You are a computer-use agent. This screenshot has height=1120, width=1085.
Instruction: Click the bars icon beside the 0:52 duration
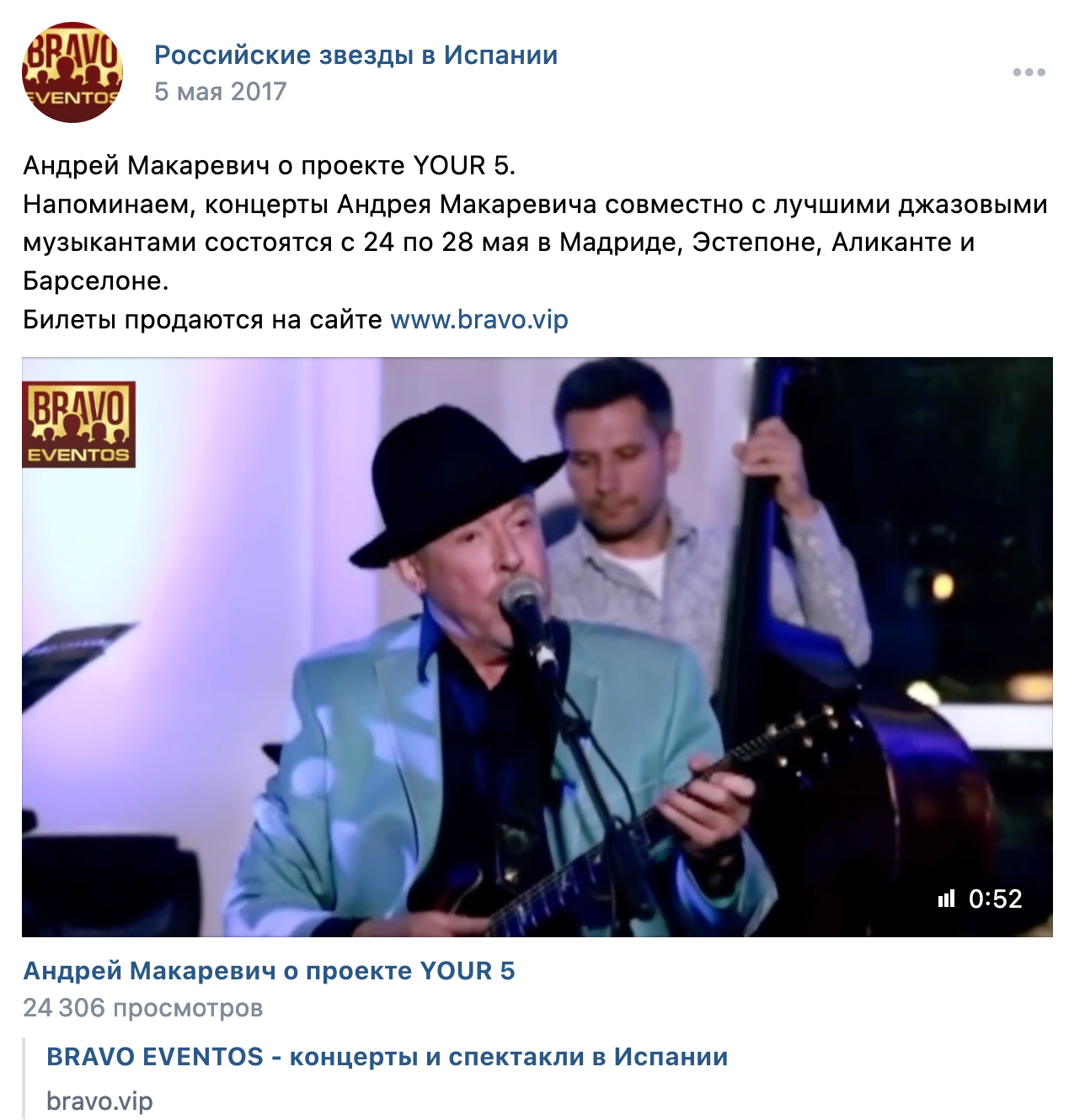(x=947, y=899)
